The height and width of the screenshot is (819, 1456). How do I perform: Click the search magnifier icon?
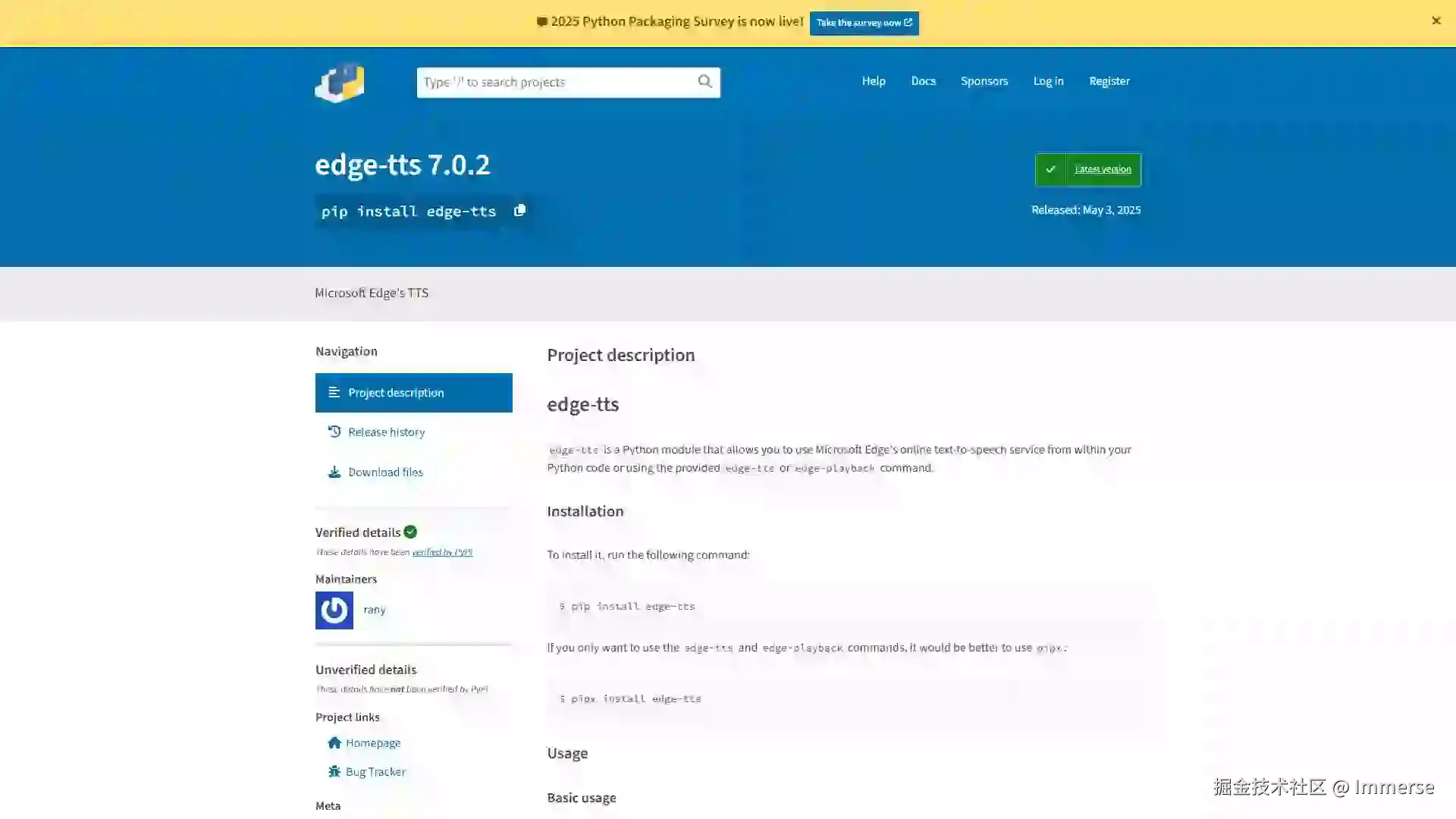click(704, 82)
